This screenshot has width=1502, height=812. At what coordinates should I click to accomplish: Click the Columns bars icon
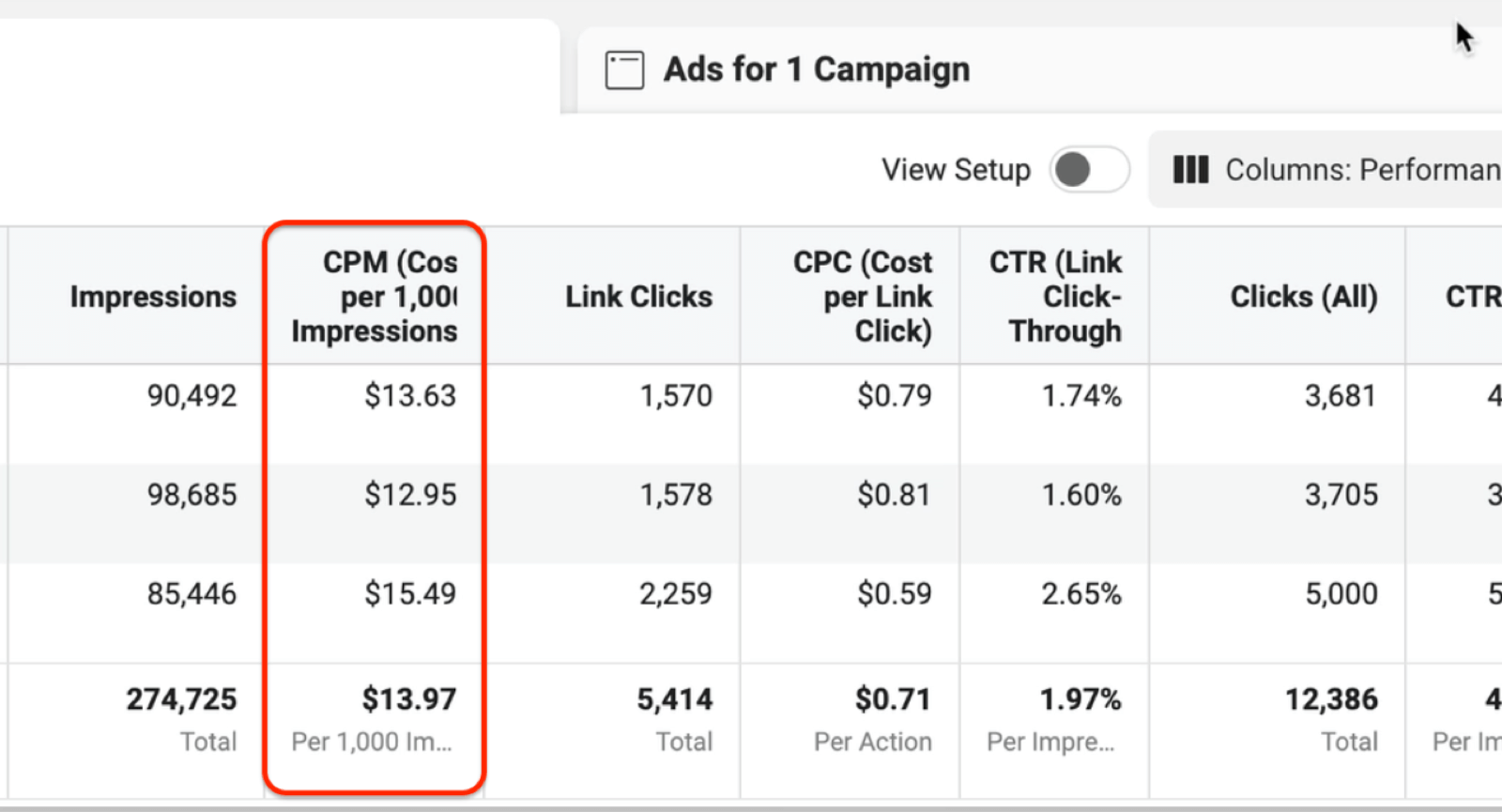[x=1190, y=170]
